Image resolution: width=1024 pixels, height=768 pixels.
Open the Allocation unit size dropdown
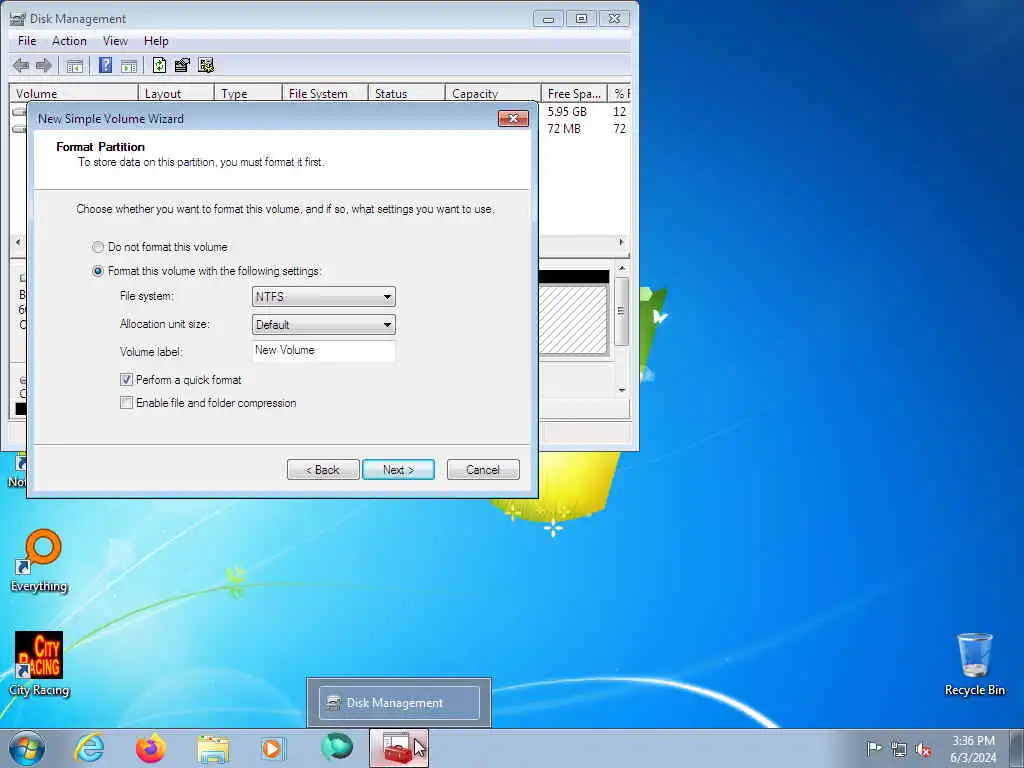click(323, 325)
